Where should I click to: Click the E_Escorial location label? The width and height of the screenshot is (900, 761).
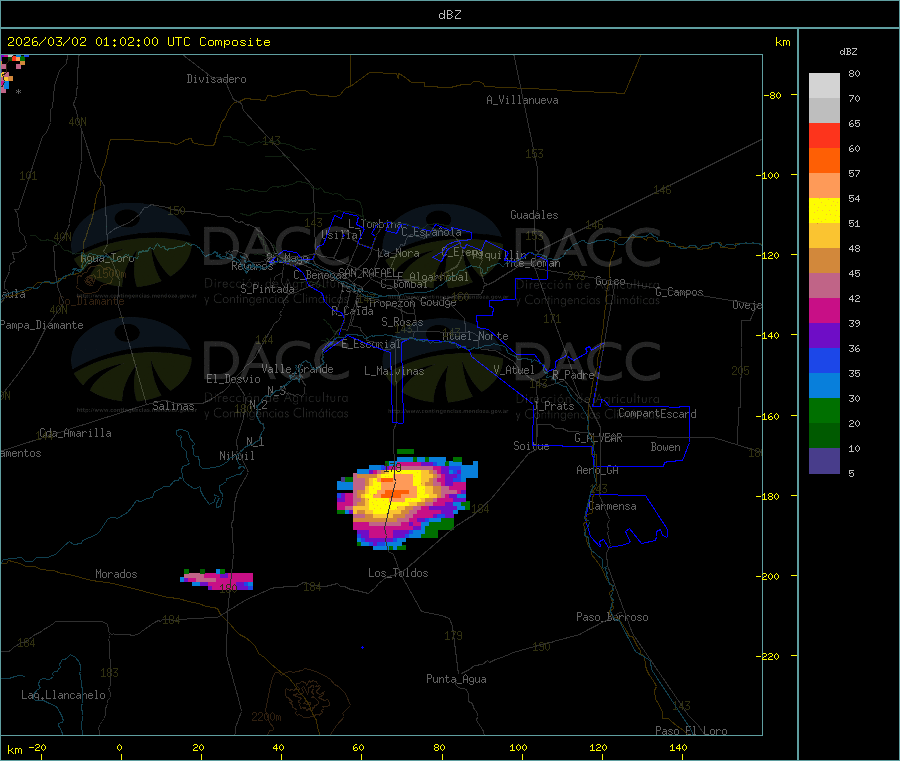pos(371,344)
